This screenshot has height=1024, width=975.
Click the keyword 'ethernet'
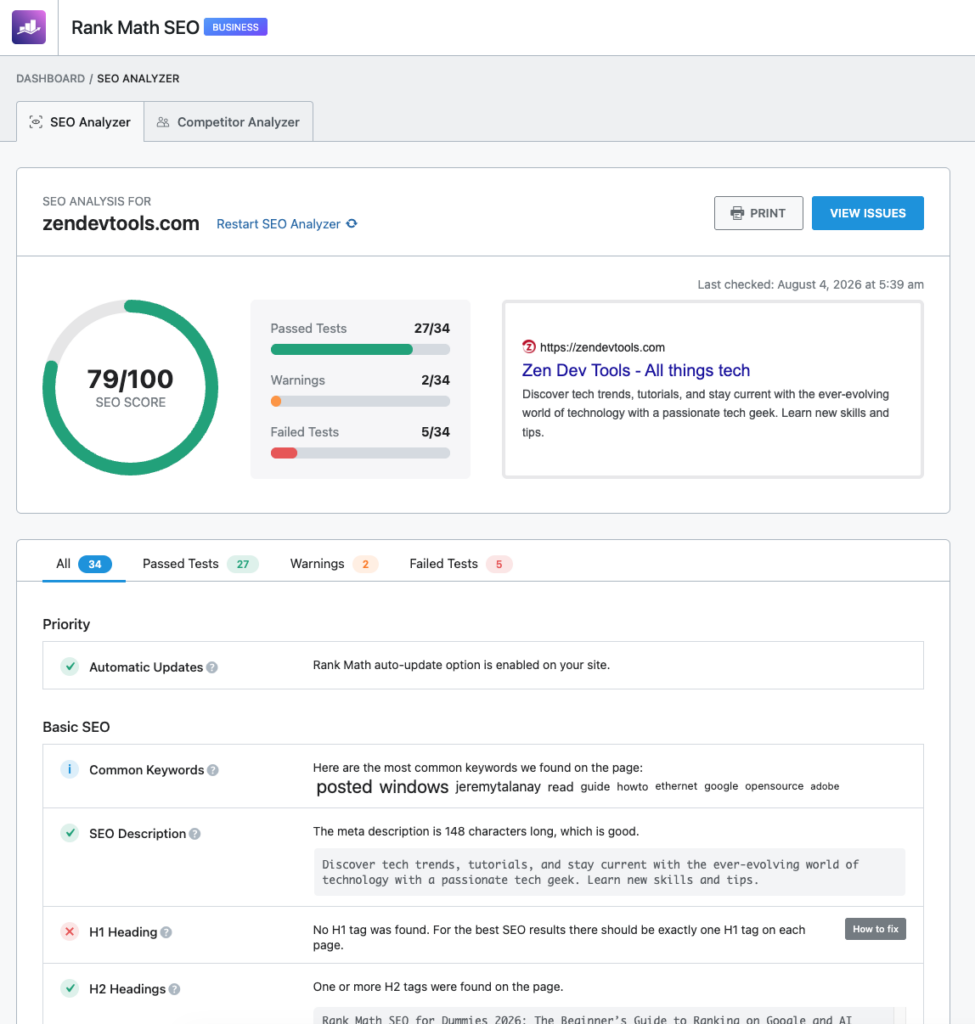click(x=676, y=786)
